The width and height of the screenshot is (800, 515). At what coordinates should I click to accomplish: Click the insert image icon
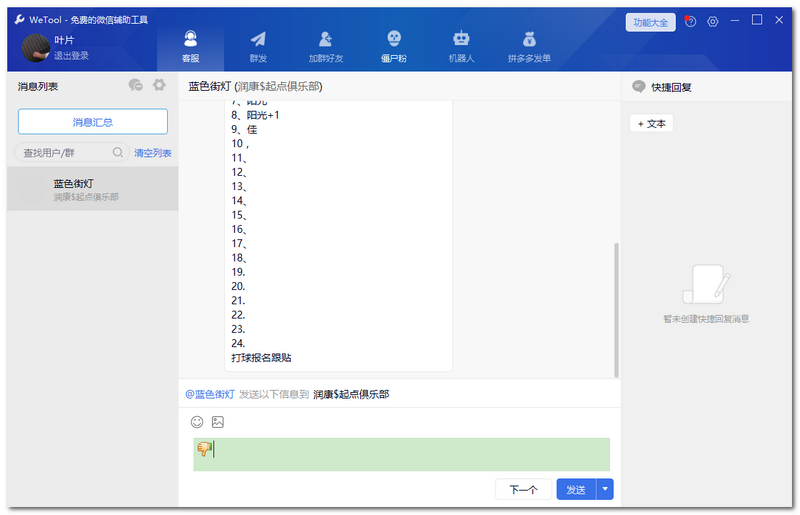(218, 422)
